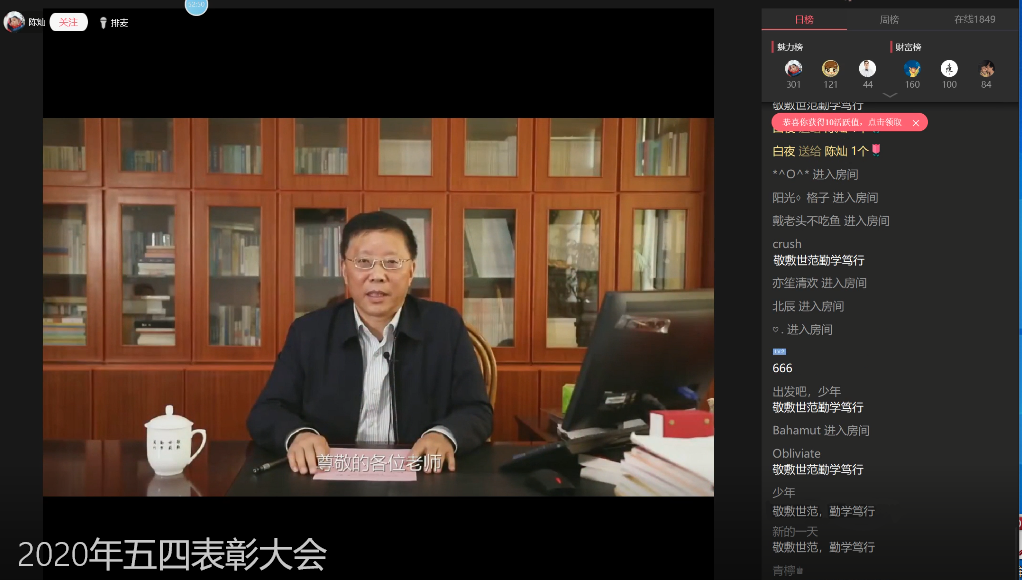Image resolution: width=1022 pixels, height=580 pixels.
Task: Click host 陈灿's avatar at top left
Action: tap(14, 22)
